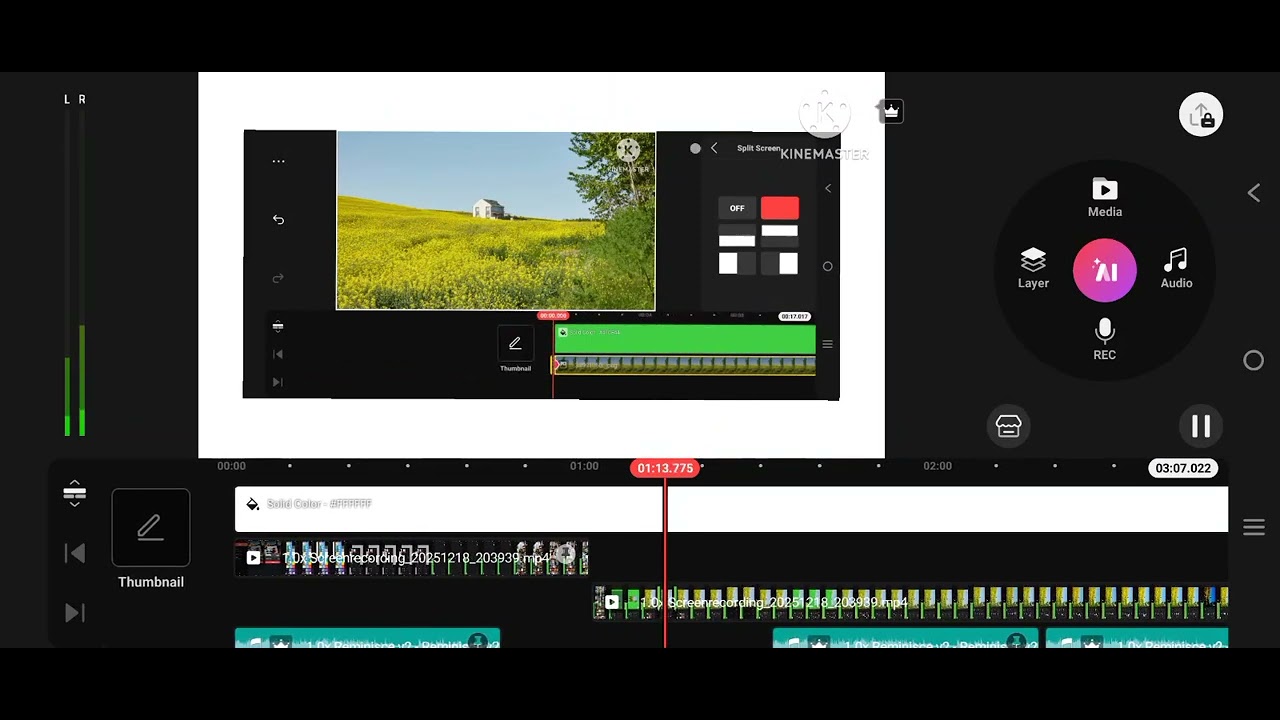This screenshot has height=720, width=1280.
Task: Tap the home circle inside recorded preview
Action: pyautogui.click(x=827, y=266)
